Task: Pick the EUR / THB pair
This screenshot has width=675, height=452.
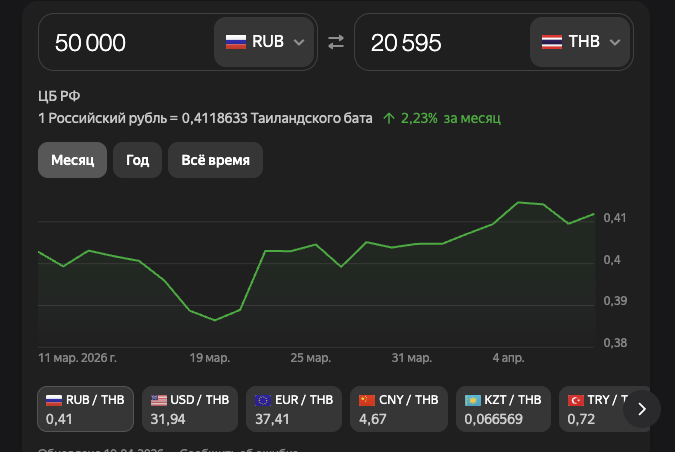Action: pyautogui.click(x=294, y=409)
